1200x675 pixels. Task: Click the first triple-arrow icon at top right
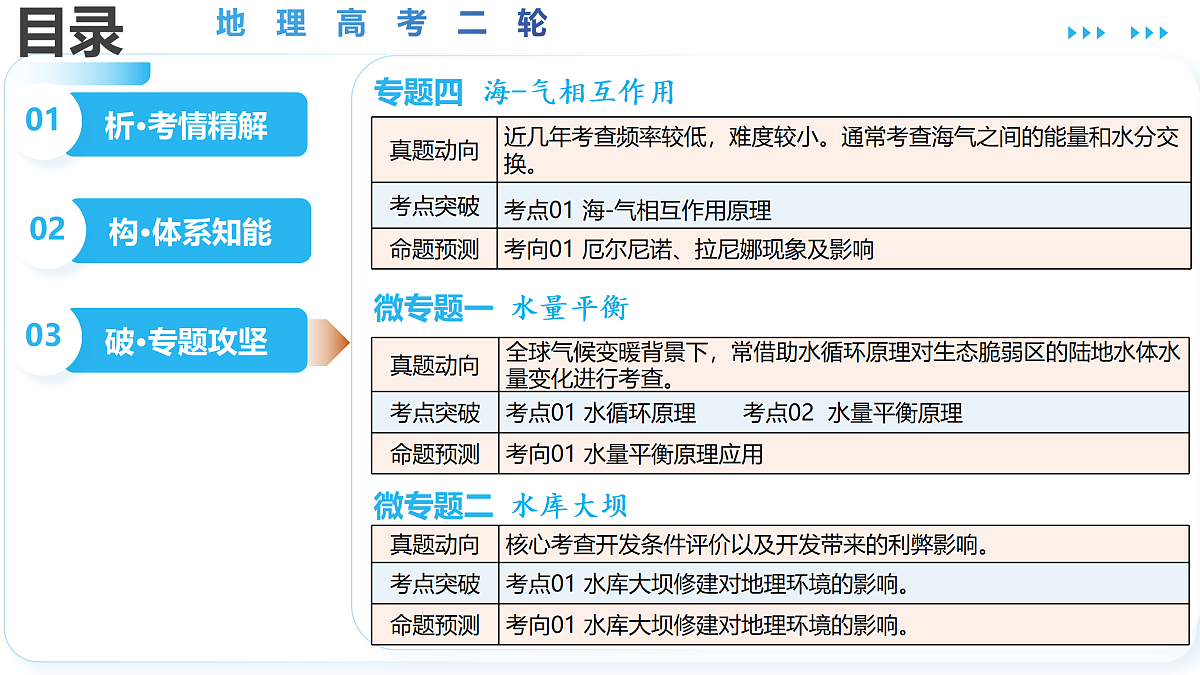click(x=1087, y=33)
